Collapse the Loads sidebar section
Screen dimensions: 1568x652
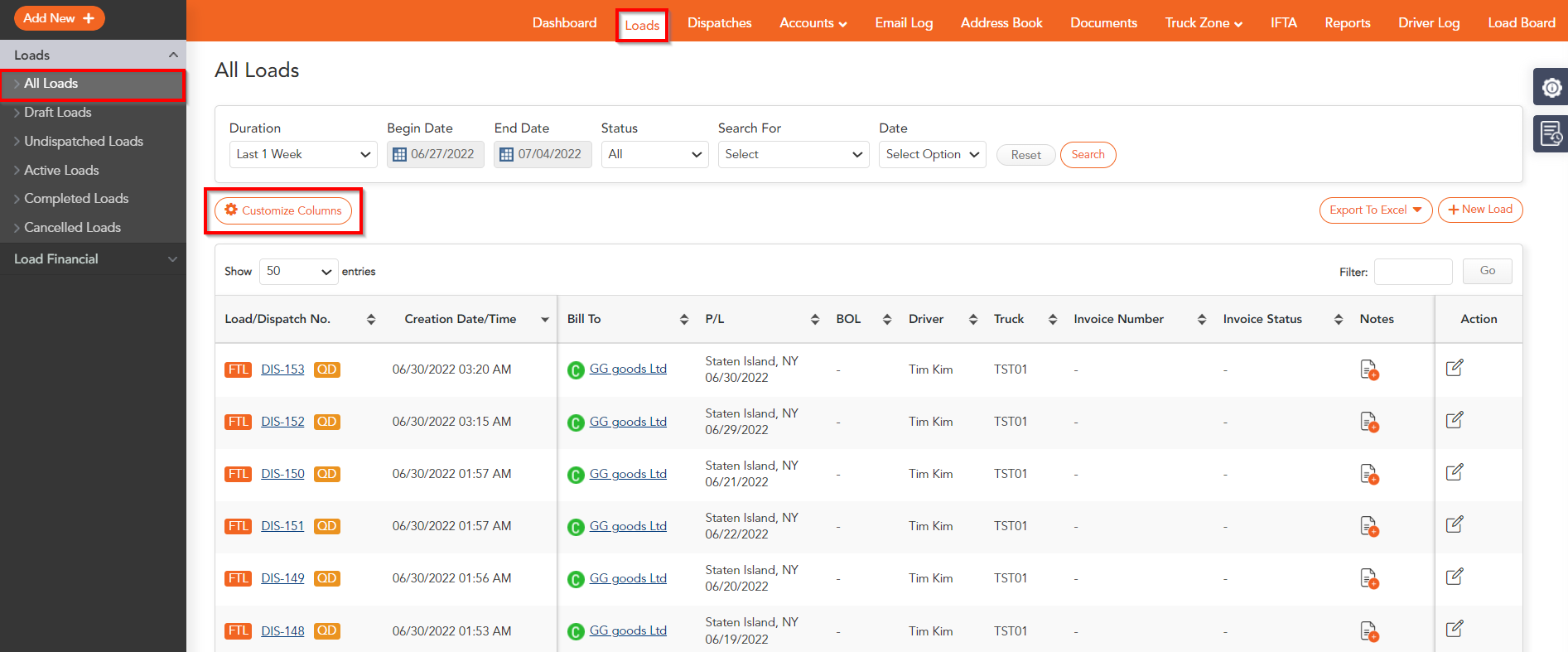[x=93, y=55]
